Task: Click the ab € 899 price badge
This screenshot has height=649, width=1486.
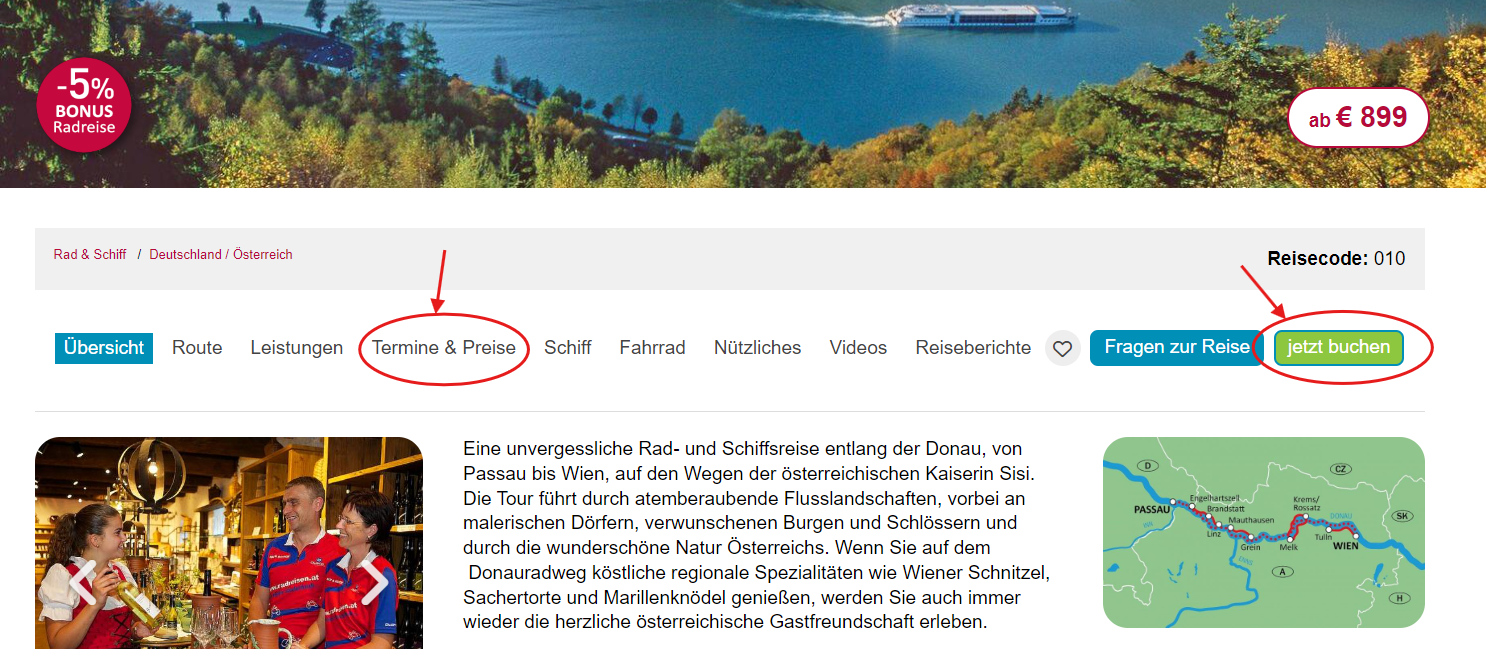Action: point(1358,118)
